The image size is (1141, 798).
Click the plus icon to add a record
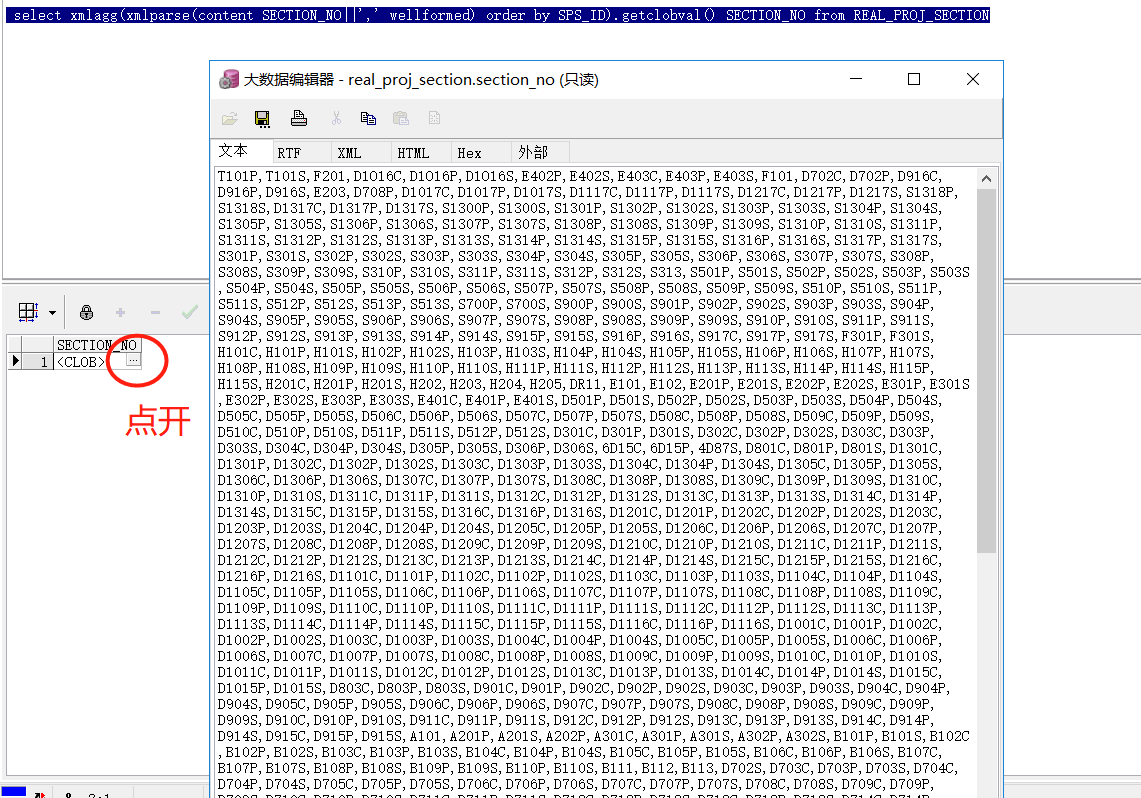coord(119,312)
